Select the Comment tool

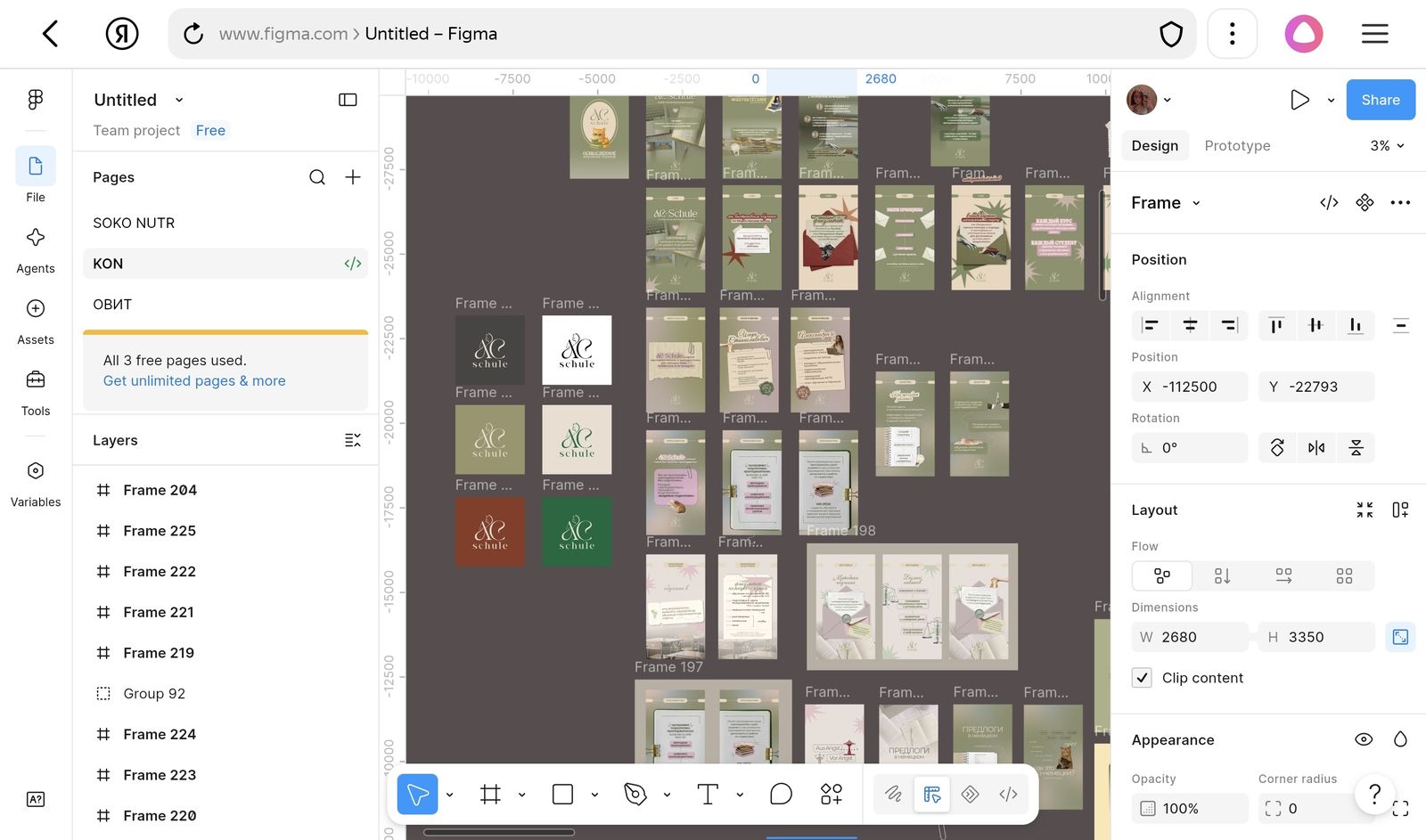click(781, 794)
